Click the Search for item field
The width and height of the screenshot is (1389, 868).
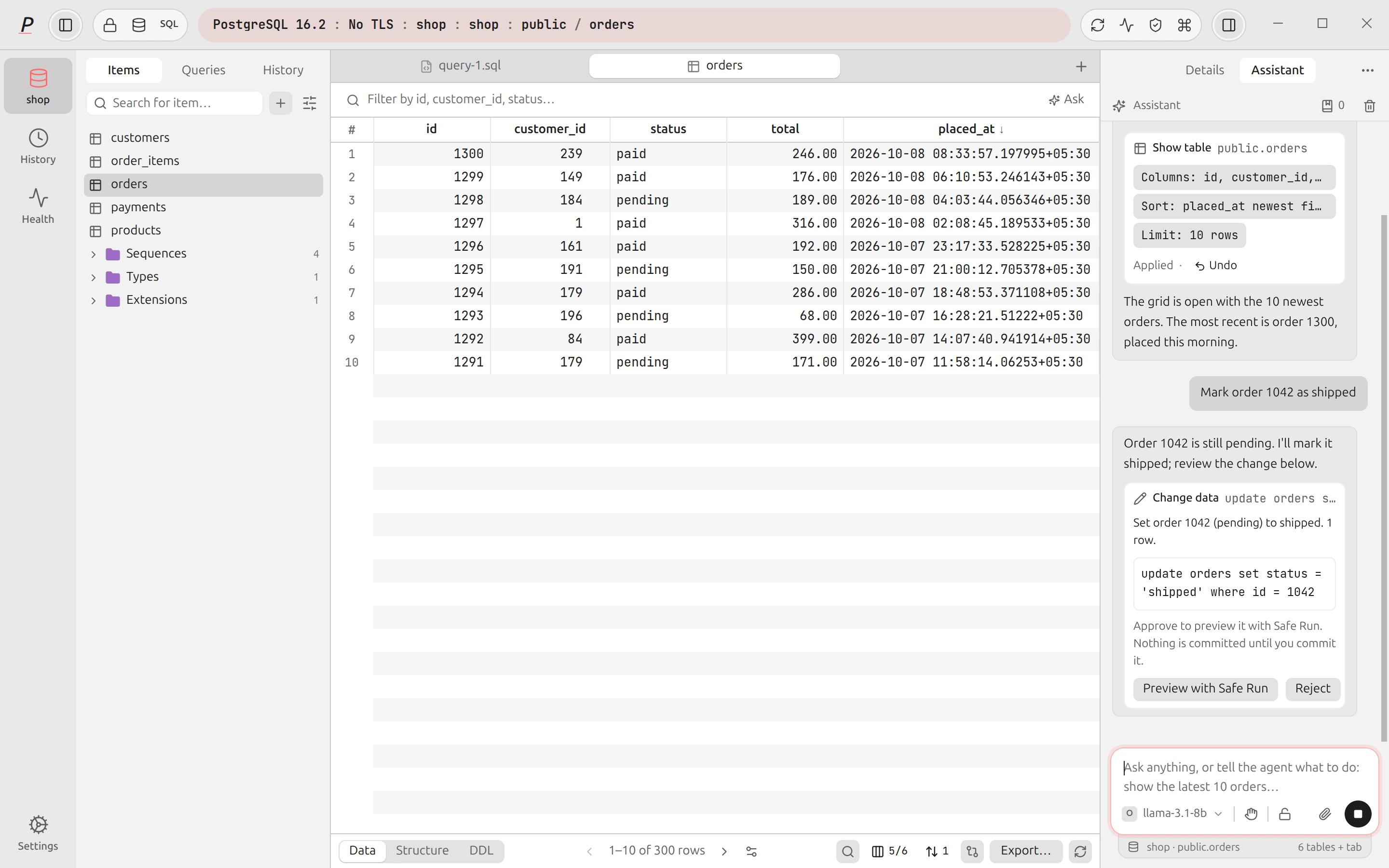click(x=175, y=103)
